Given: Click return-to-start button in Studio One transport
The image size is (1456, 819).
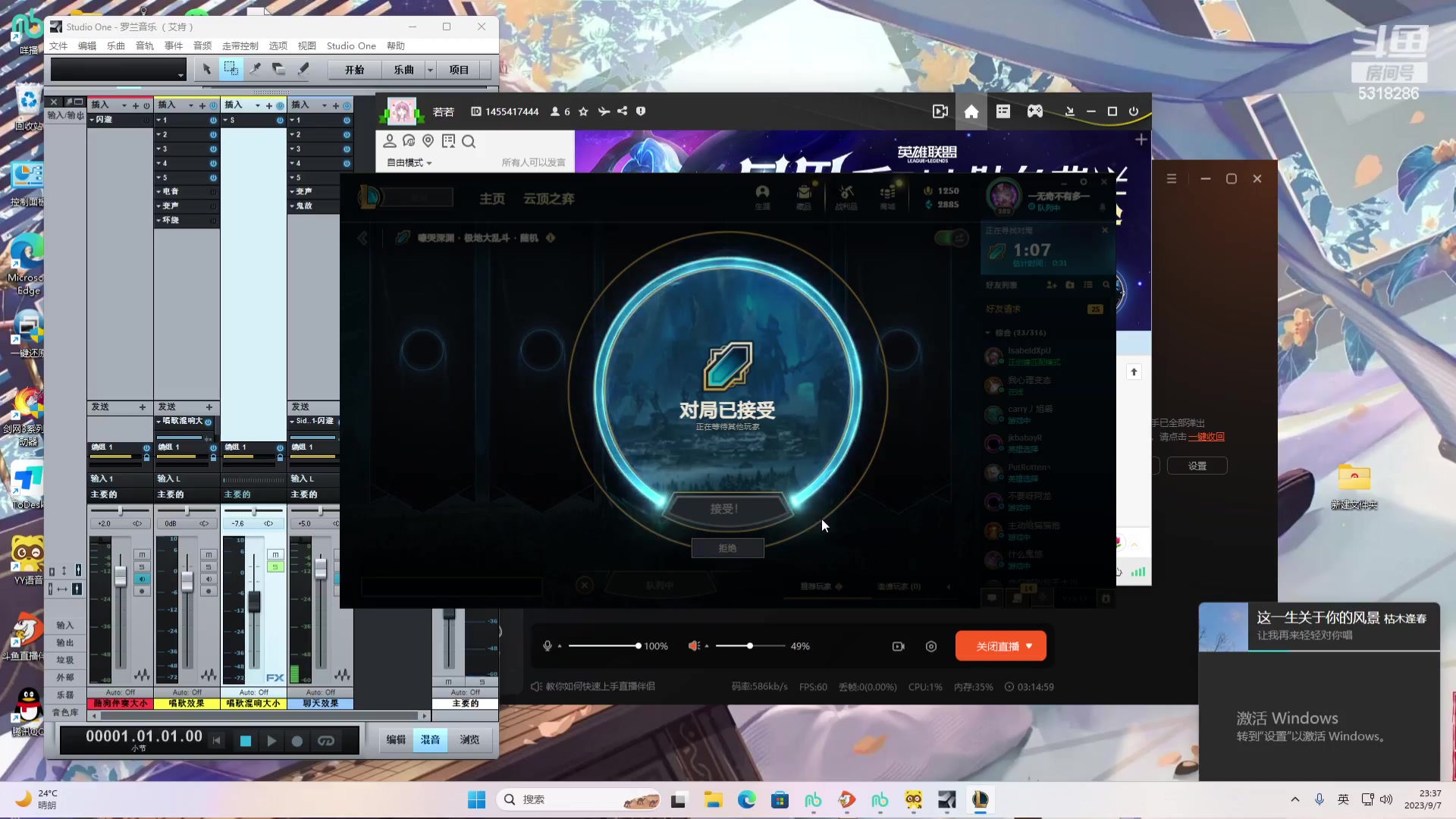Looking at the screenshot, I should pos(217,741).
